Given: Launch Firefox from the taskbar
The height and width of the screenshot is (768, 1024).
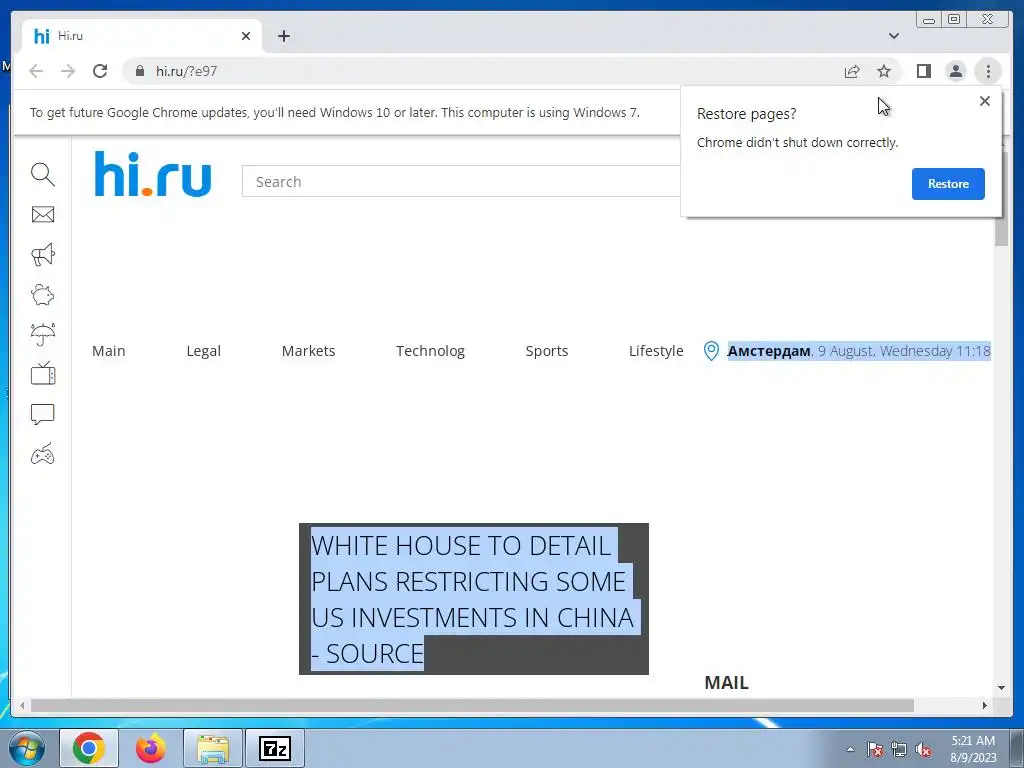Looking at the screenshot, I should pos(150,748).
